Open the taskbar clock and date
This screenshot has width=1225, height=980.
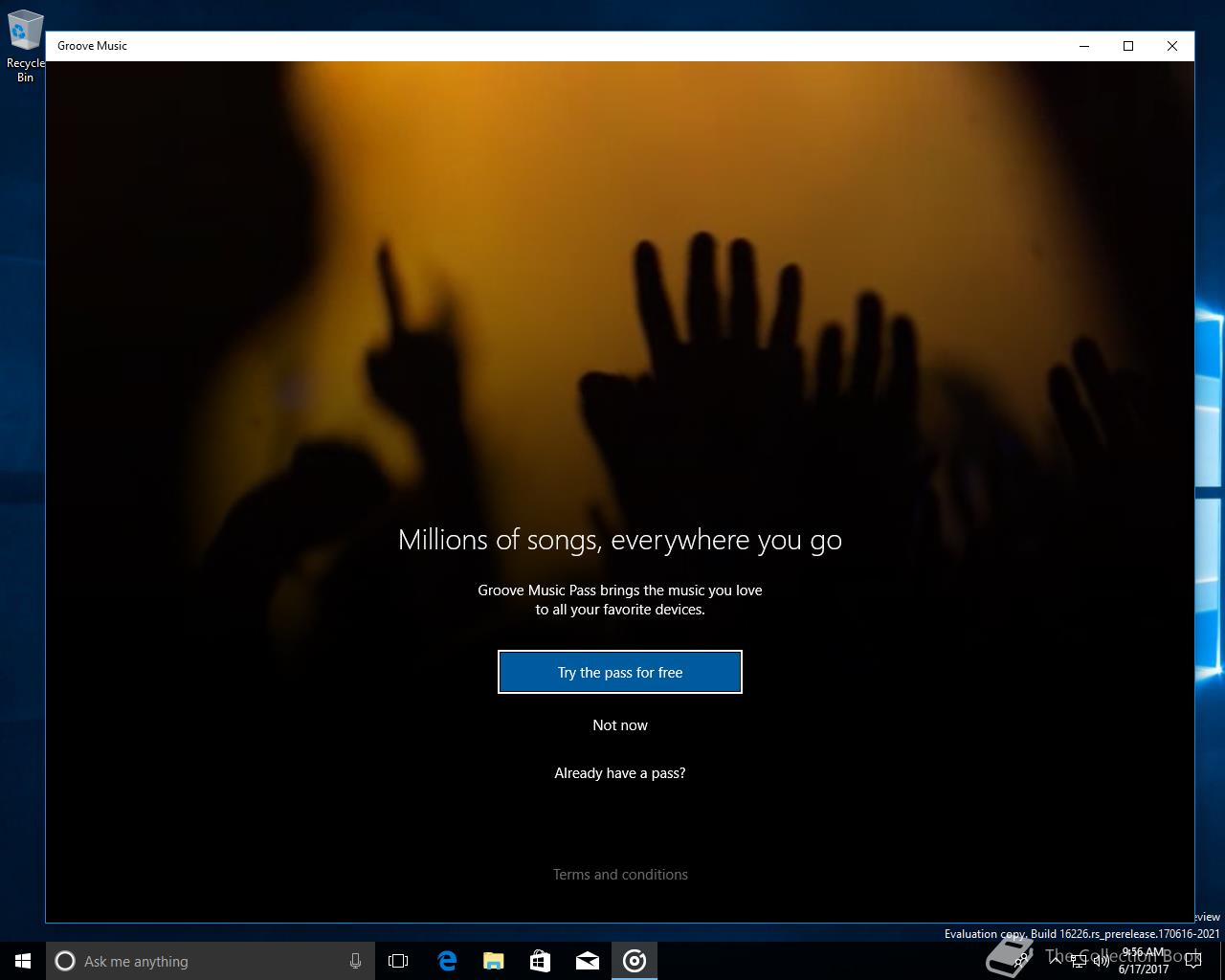pyautogui.click(x=1144, y=961)
